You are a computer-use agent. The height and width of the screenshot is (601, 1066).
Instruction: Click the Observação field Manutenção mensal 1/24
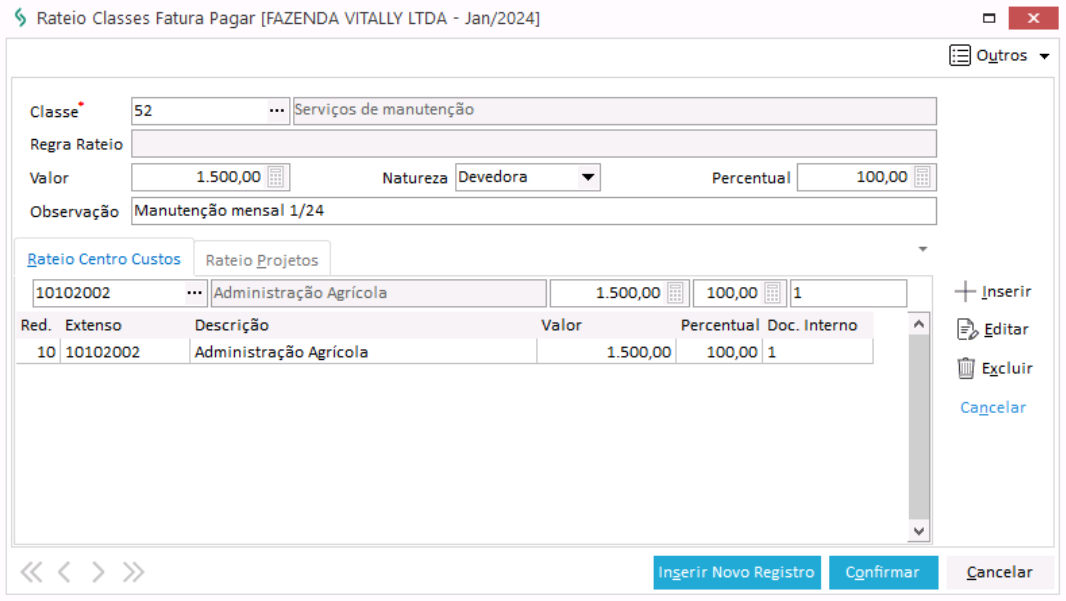(x=534, y=211)
